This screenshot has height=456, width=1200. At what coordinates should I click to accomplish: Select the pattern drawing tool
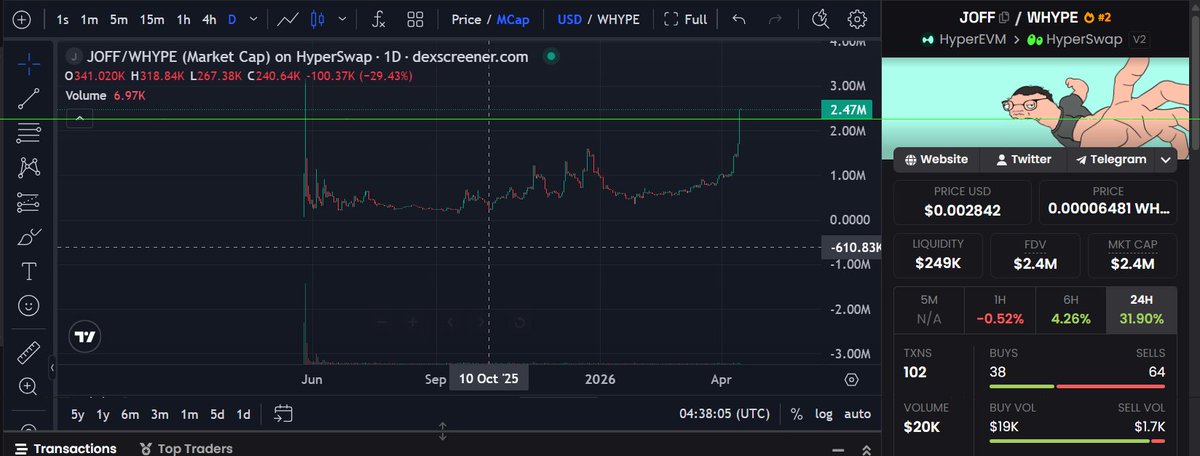click(29, 167)
